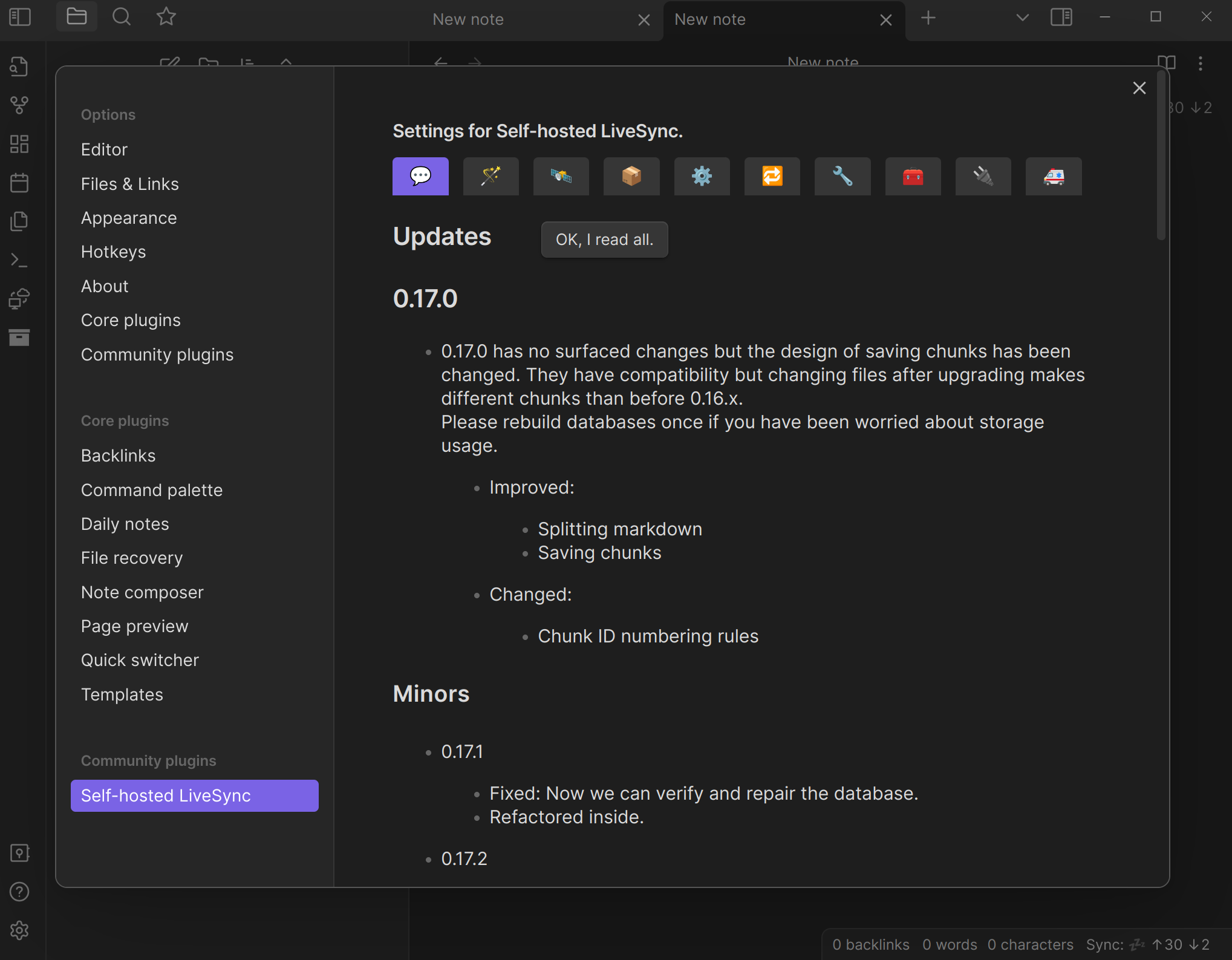Image resolution: width=1232 pixels, height=960 pixels.
Task: Open today's daily note calendar icon
Action: (x=19, y=183)
